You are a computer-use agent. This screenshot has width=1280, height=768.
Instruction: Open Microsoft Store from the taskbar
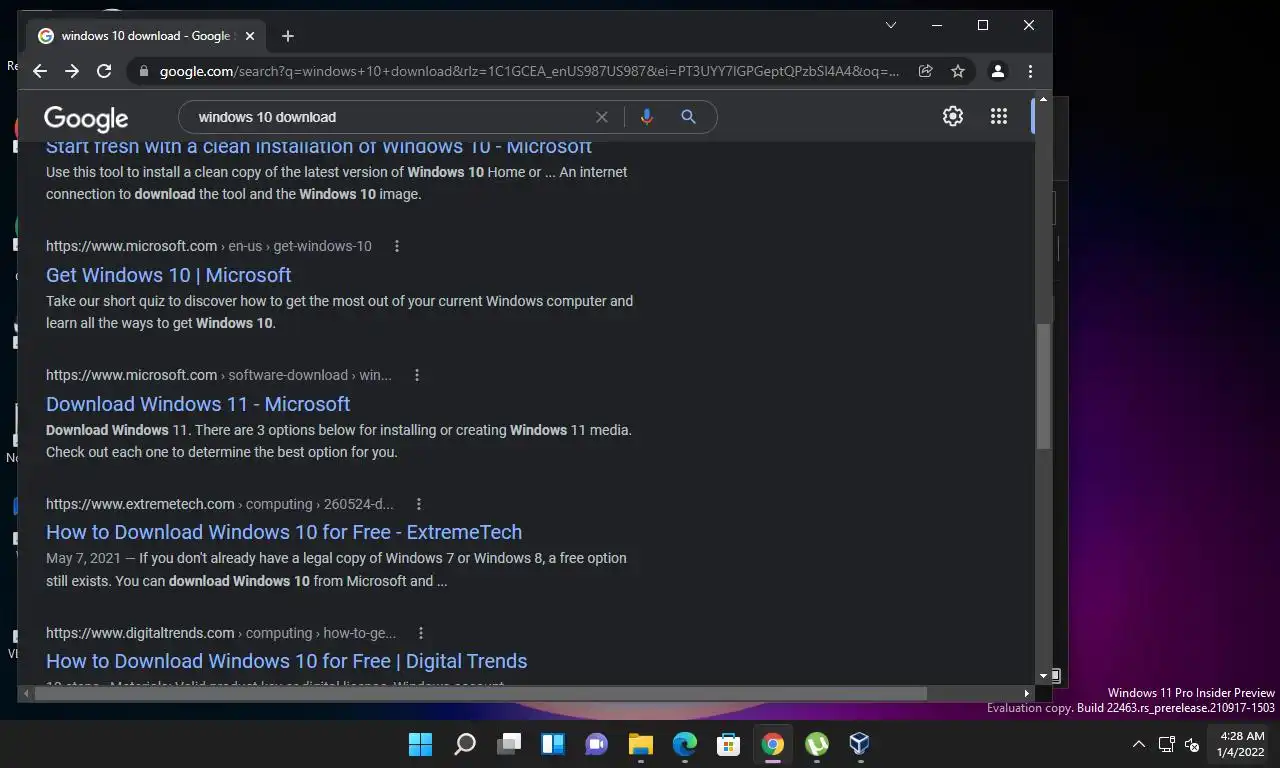point(729,744)
